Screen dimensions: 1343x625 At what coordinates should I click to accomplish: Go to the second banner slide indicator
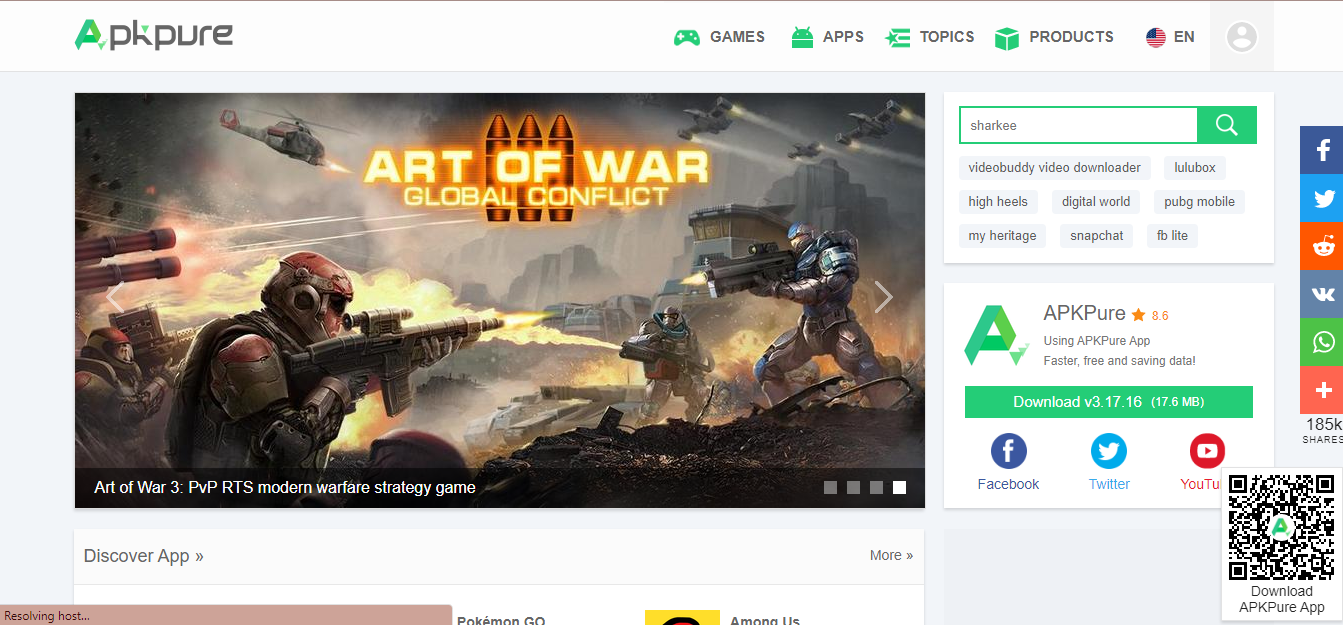coord(853,488)
